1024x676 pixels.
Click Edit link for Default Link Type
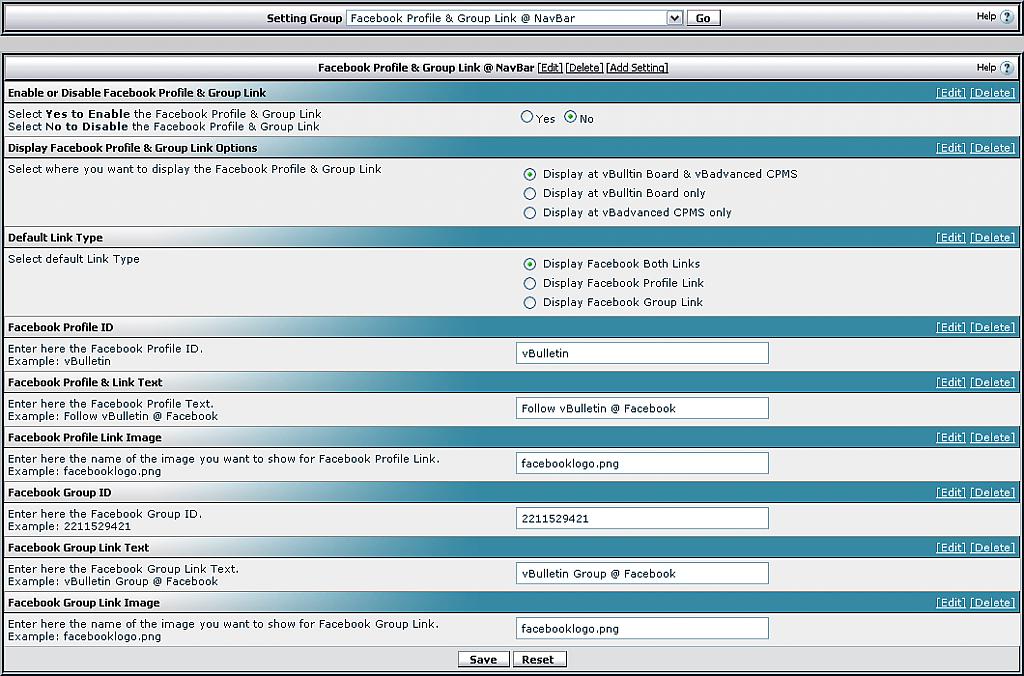pos(950,238)
